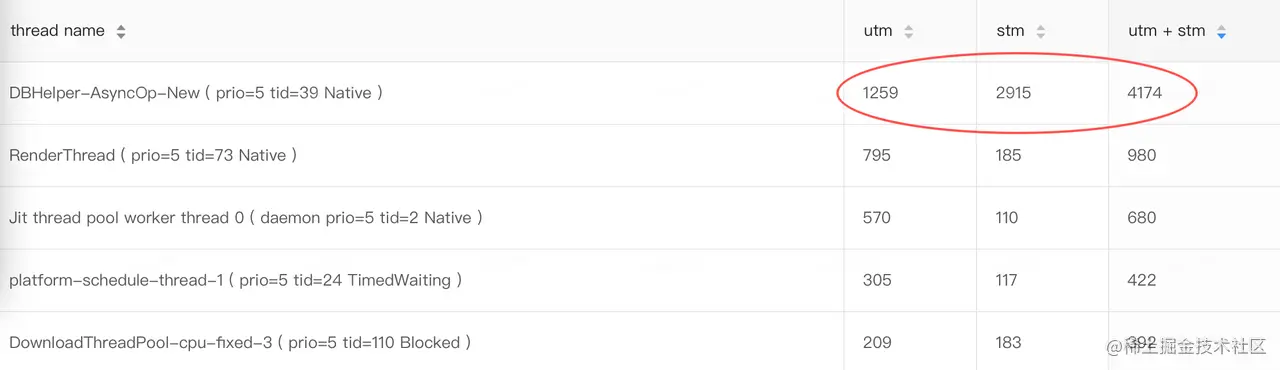Click the stm sort arrows icon
The height and width of the screenshot is (370, 1280).
click(1040, 32)
